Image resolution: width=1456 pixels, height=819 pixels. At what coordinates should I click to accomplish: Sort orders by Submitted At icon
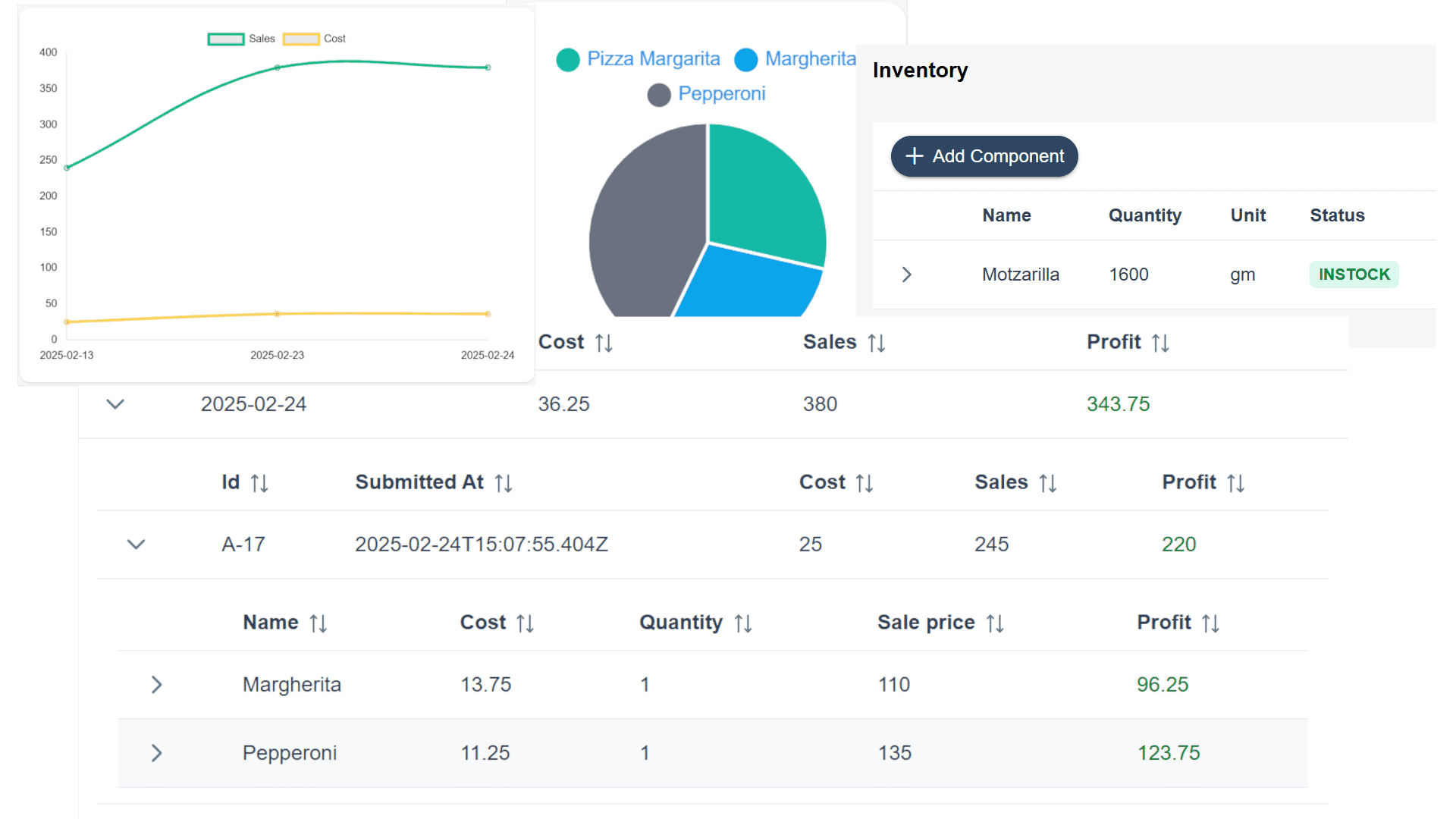(504, 483)
